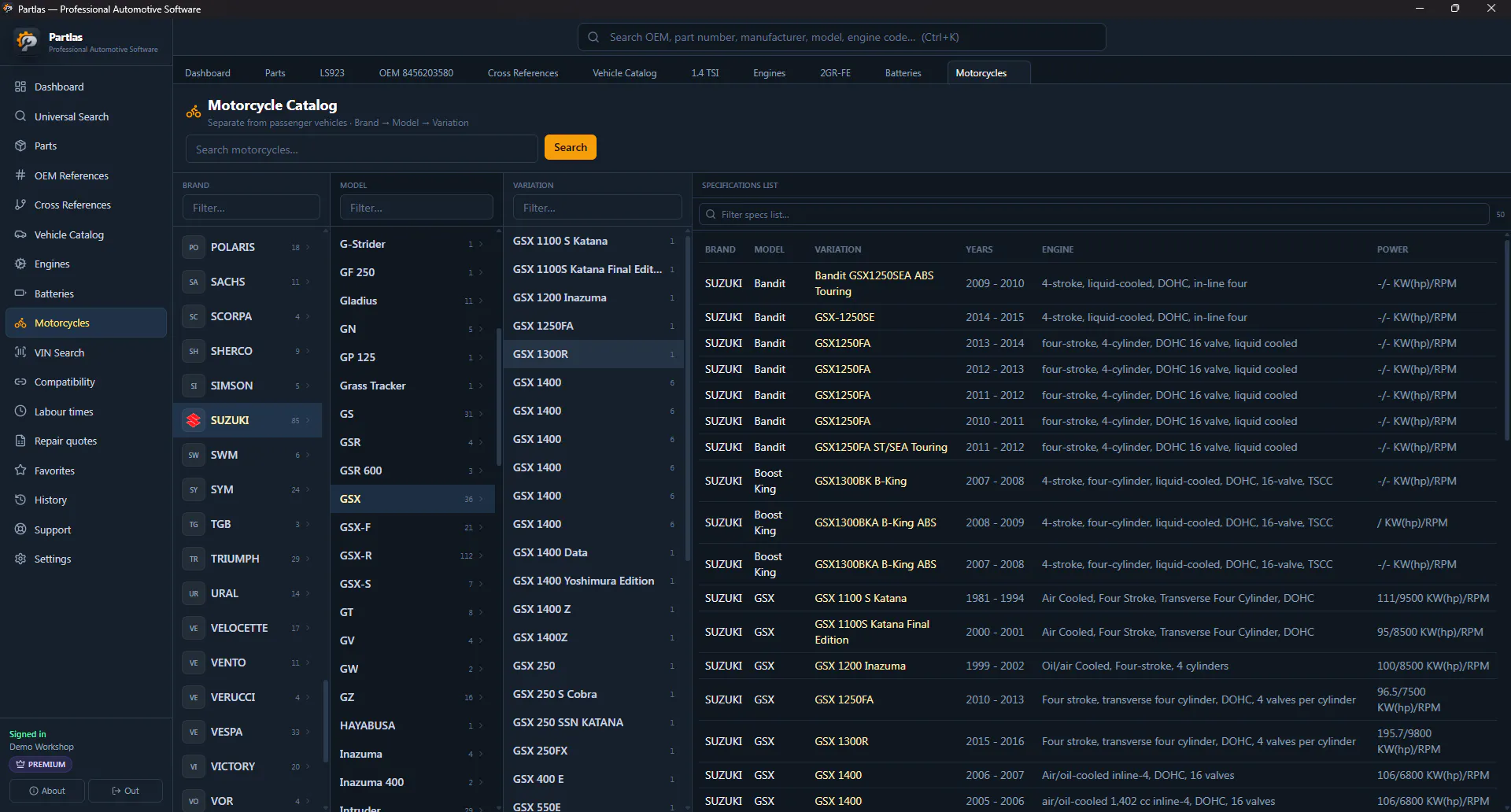
Task: Select the HAYABUSA model row
Action: point(412,725)
